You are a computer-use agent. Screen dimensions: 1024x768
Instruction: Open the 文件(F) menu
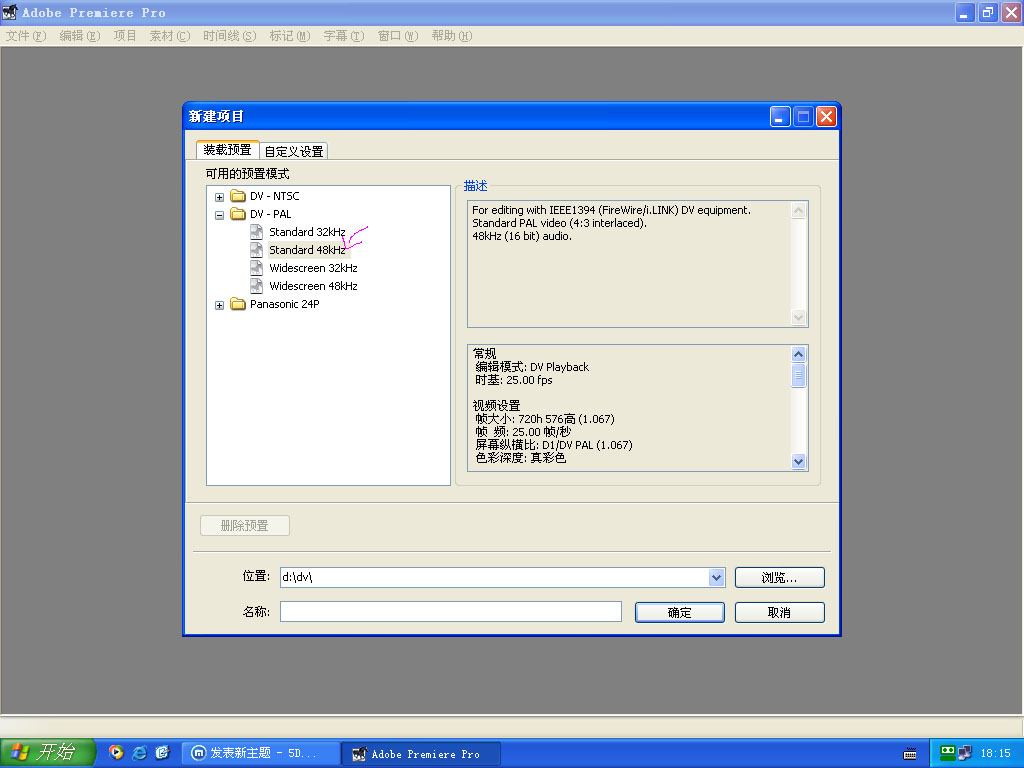tap(26, 36)
